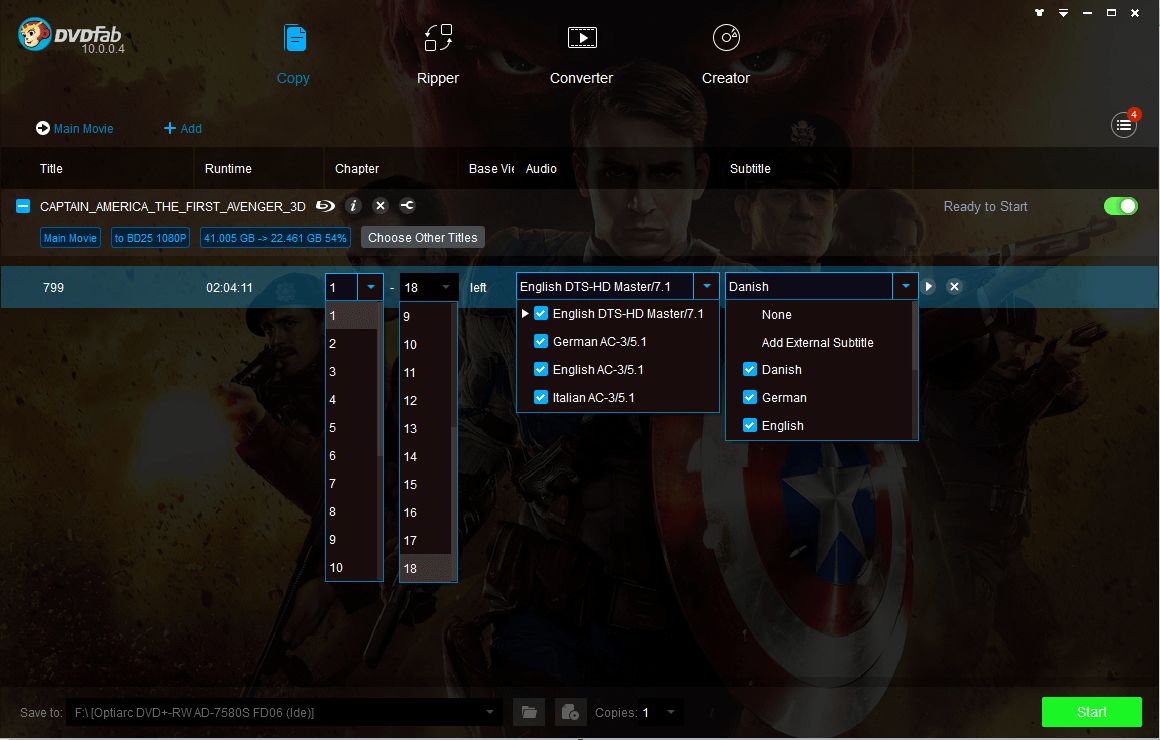Click the Main Movie mode arrow icon
Viewport: 1160px width, 740px height.
tap(43, 128)
